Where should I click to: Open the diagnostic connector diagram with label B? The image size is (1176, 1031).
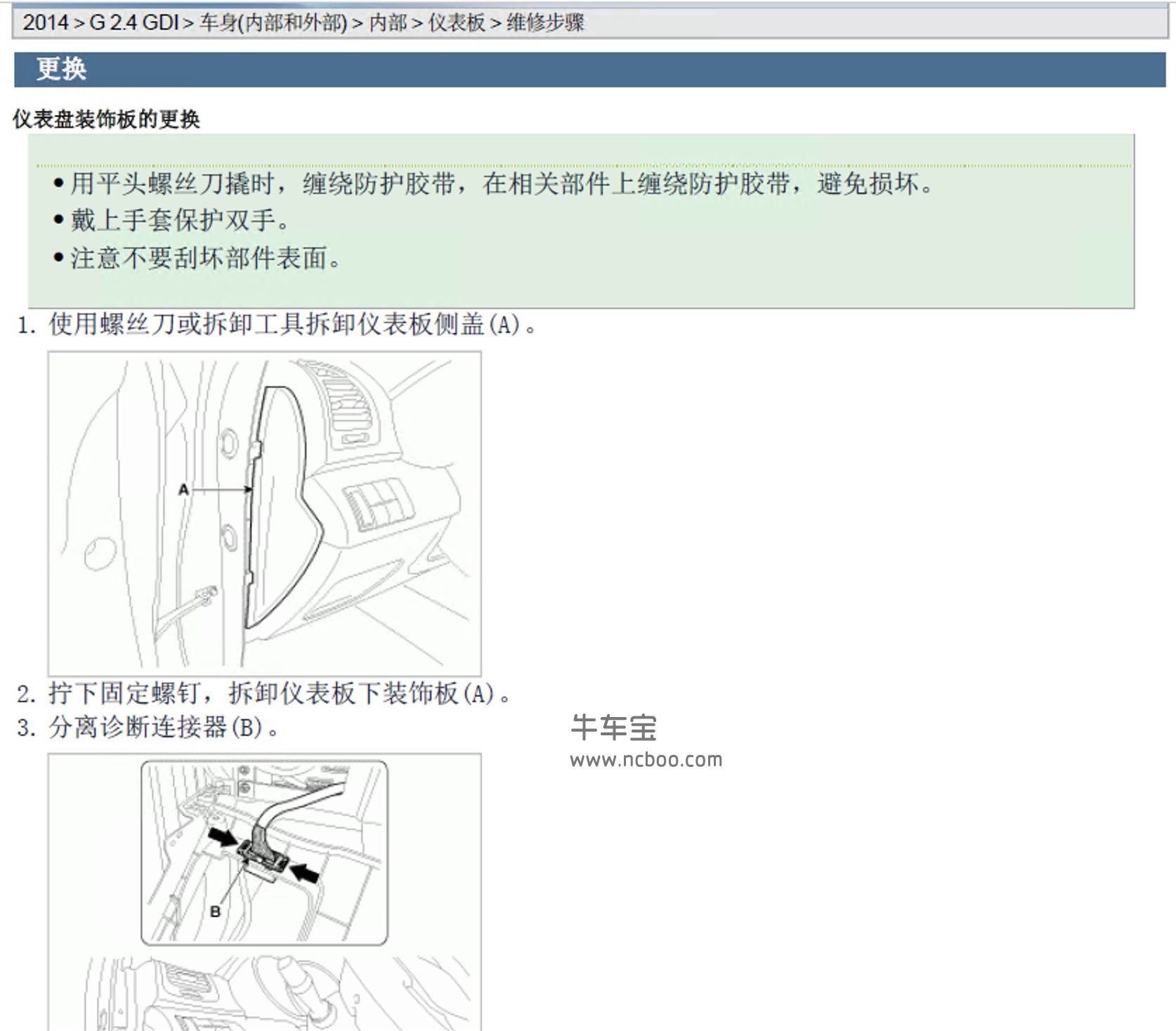[x=264, y=892]
